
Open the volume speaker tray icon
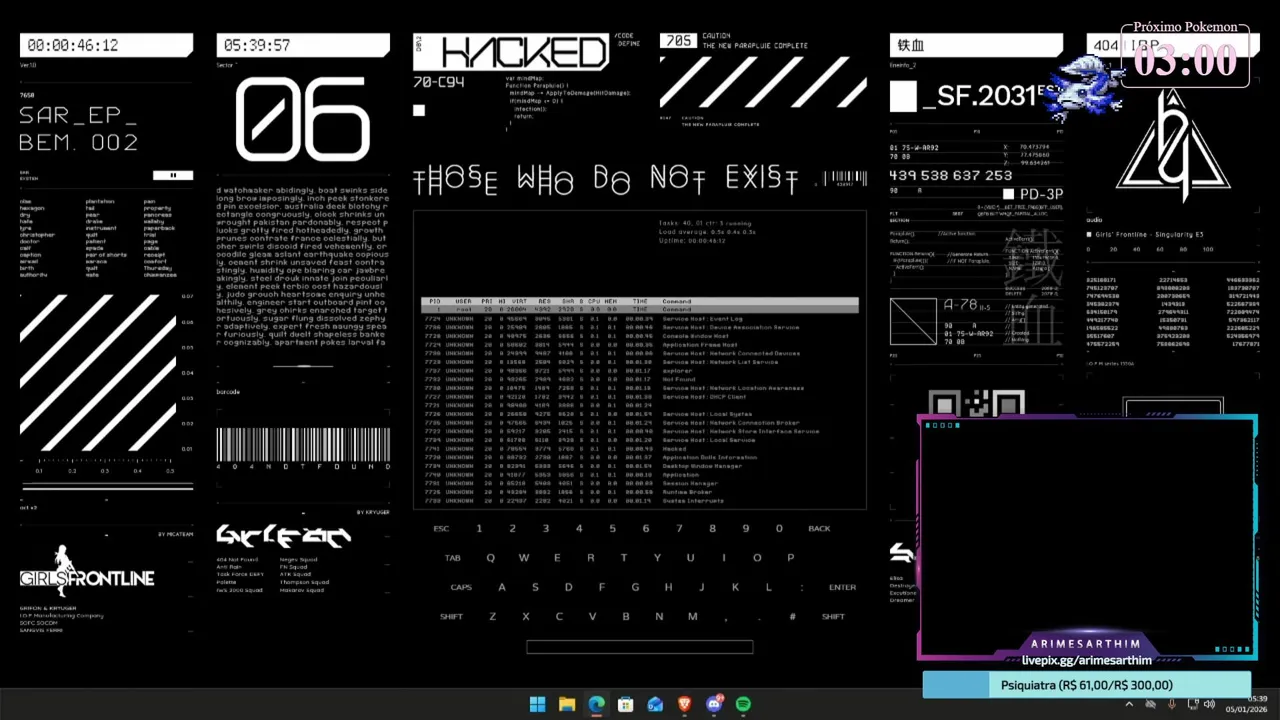[x=1209, y=704]
